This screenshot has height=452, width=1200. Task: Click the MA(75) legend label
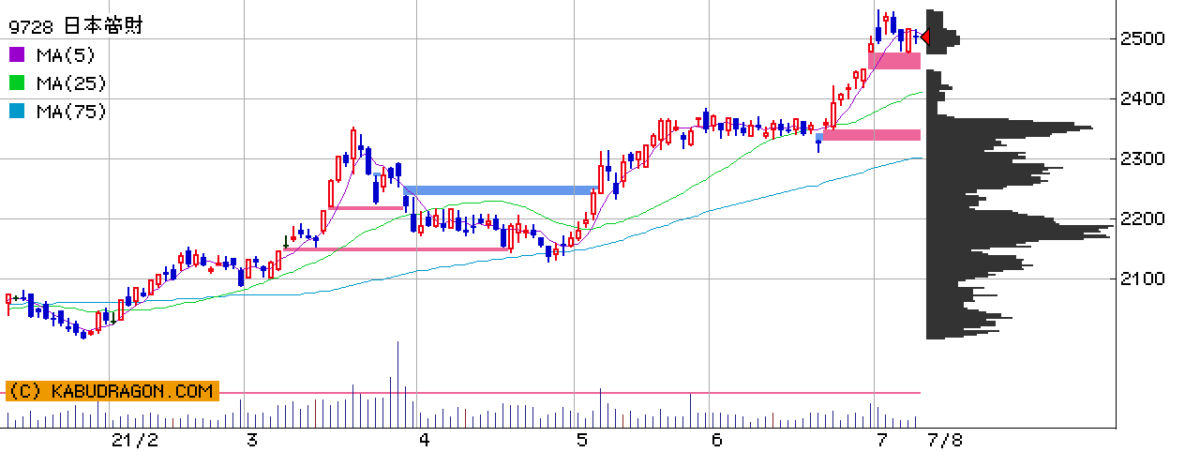point(70,111)
